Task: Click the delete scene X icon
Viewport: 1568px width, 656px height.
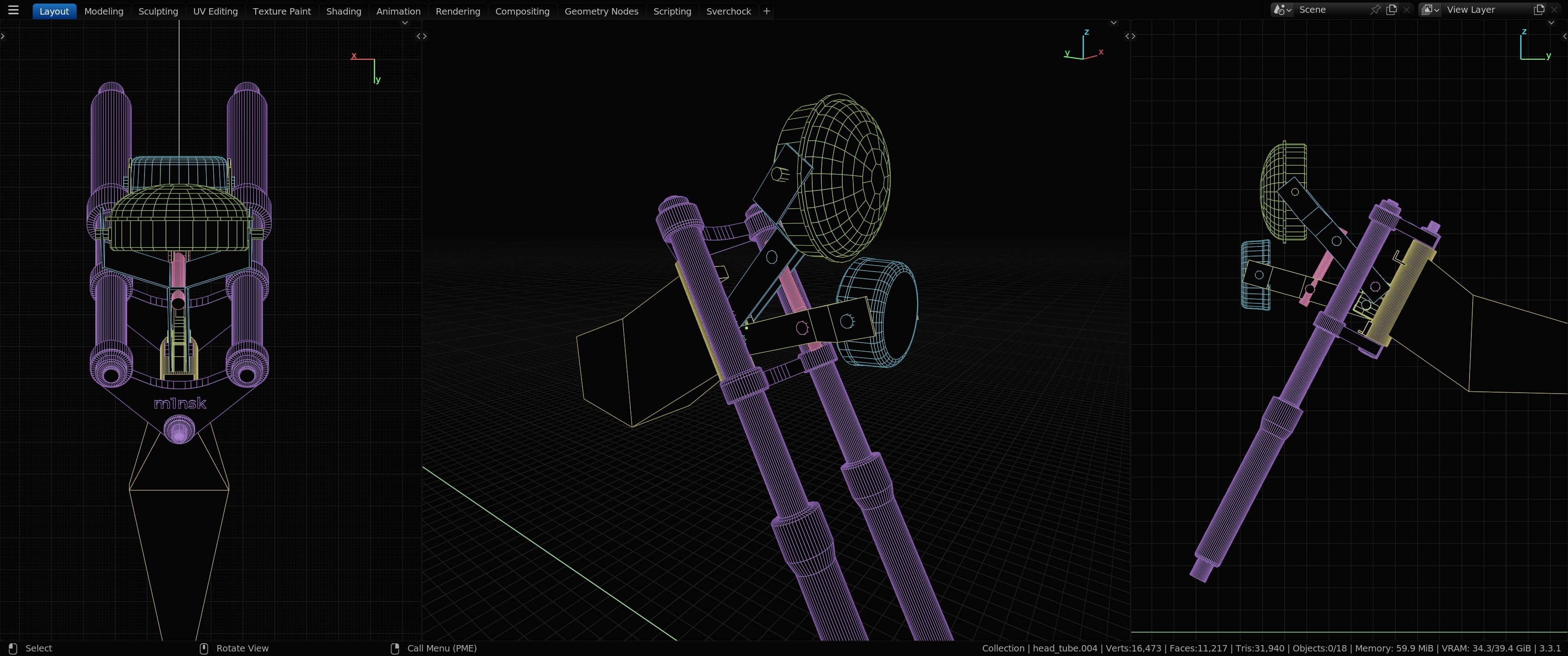Action: pos(1406,10)
